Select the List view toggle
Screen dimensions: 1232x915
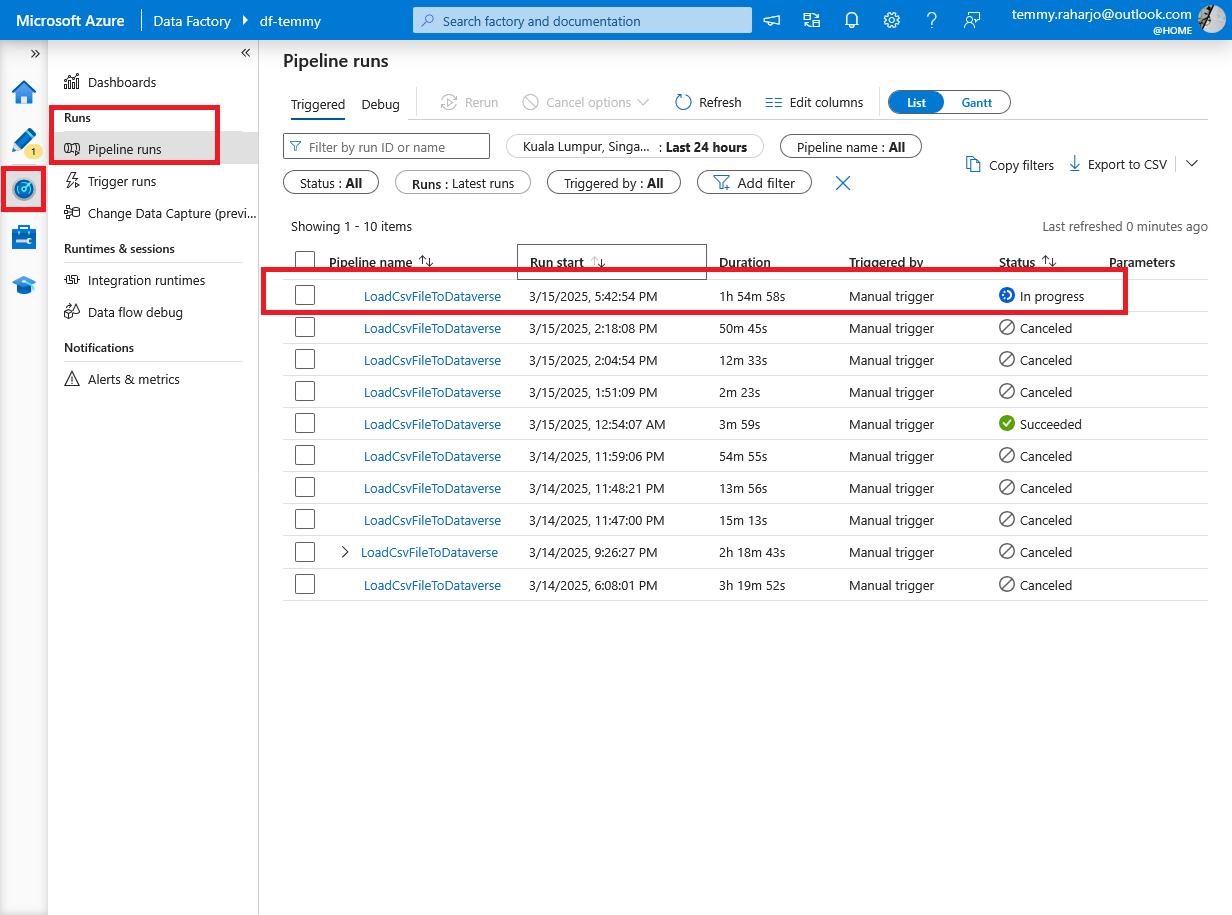(x=917, y=102)
